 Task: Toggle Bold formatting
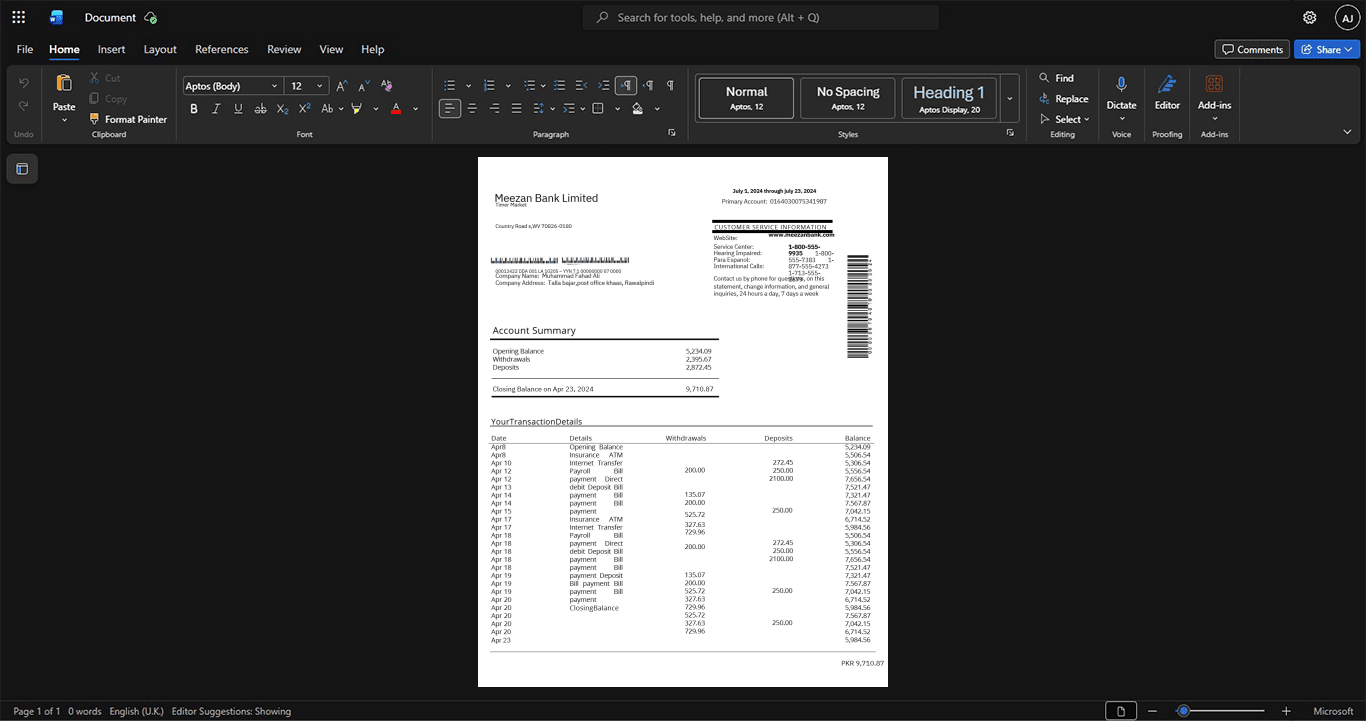(194, 109)
